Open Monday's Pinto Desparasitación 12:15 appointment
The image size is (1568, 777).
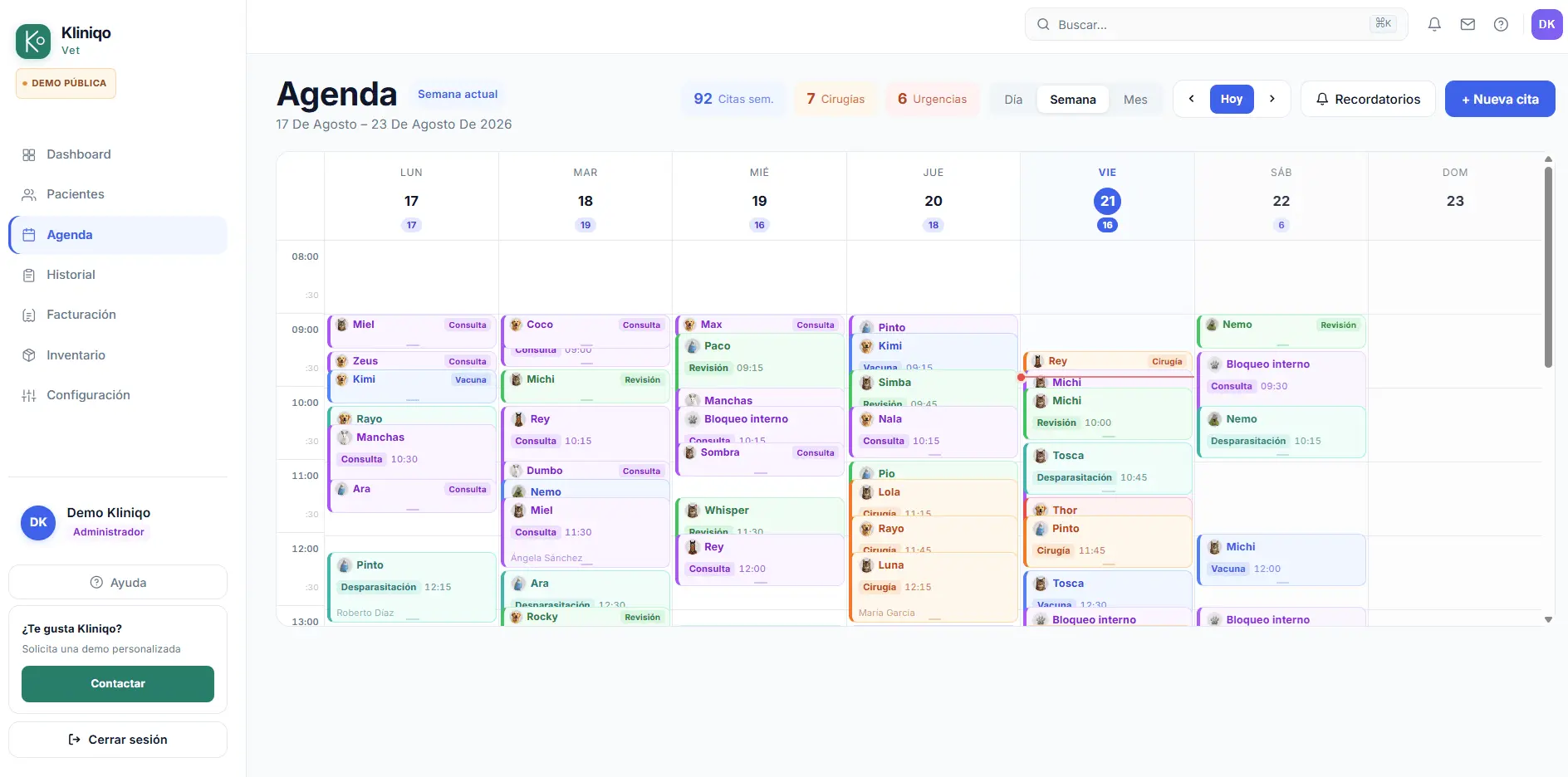tap(412, 587)
